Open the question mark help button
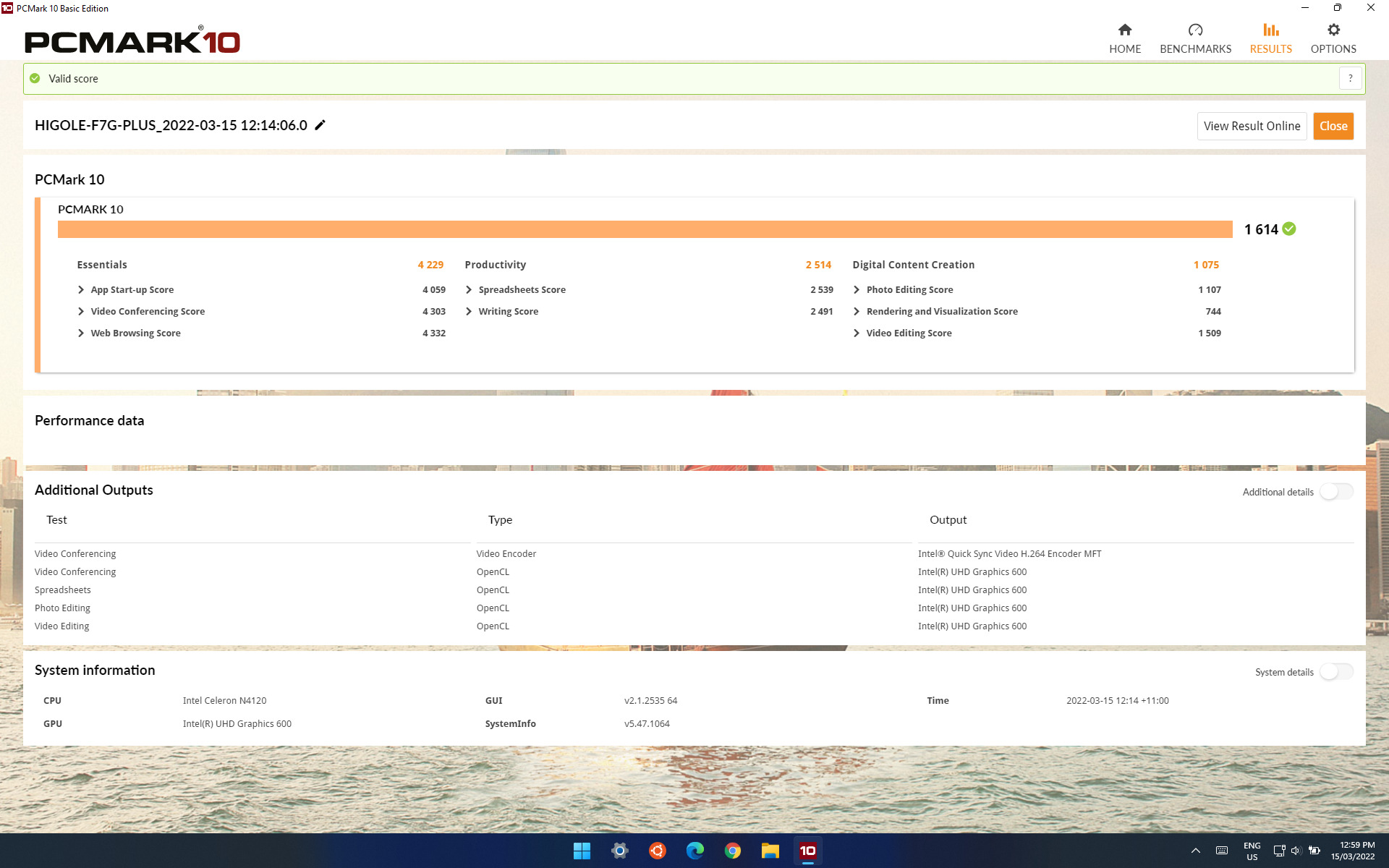 [1350, 78]
